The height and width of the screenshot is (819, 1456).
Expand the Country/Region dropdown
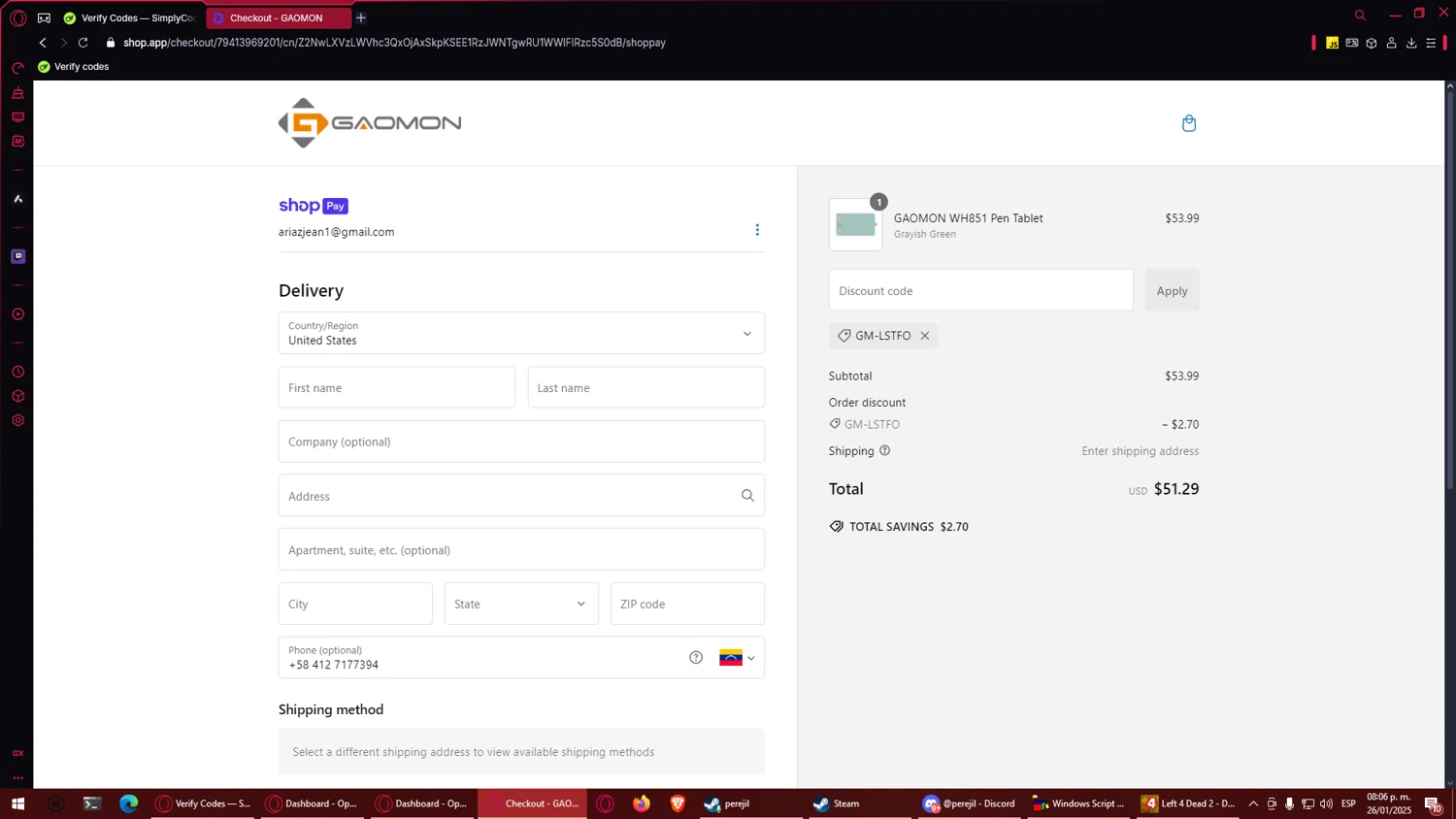pyautogui.click(x=521, y=333)
